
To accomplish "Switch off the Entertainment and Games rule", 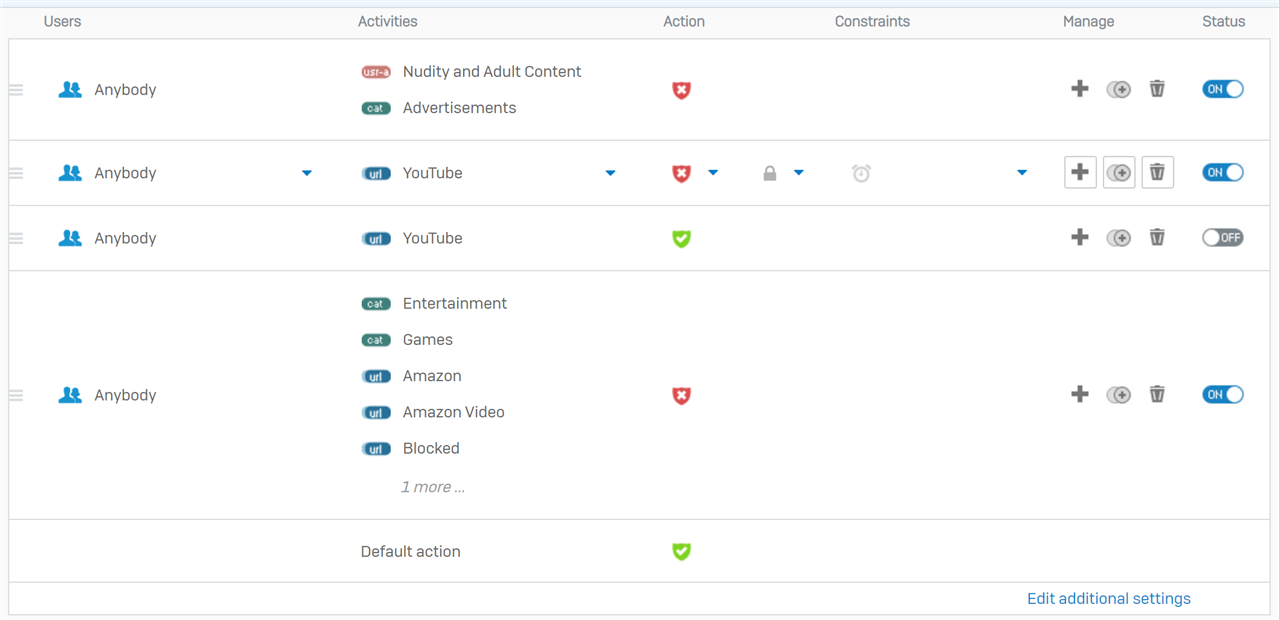I will pyautogui.click(x=1223, y=394).
